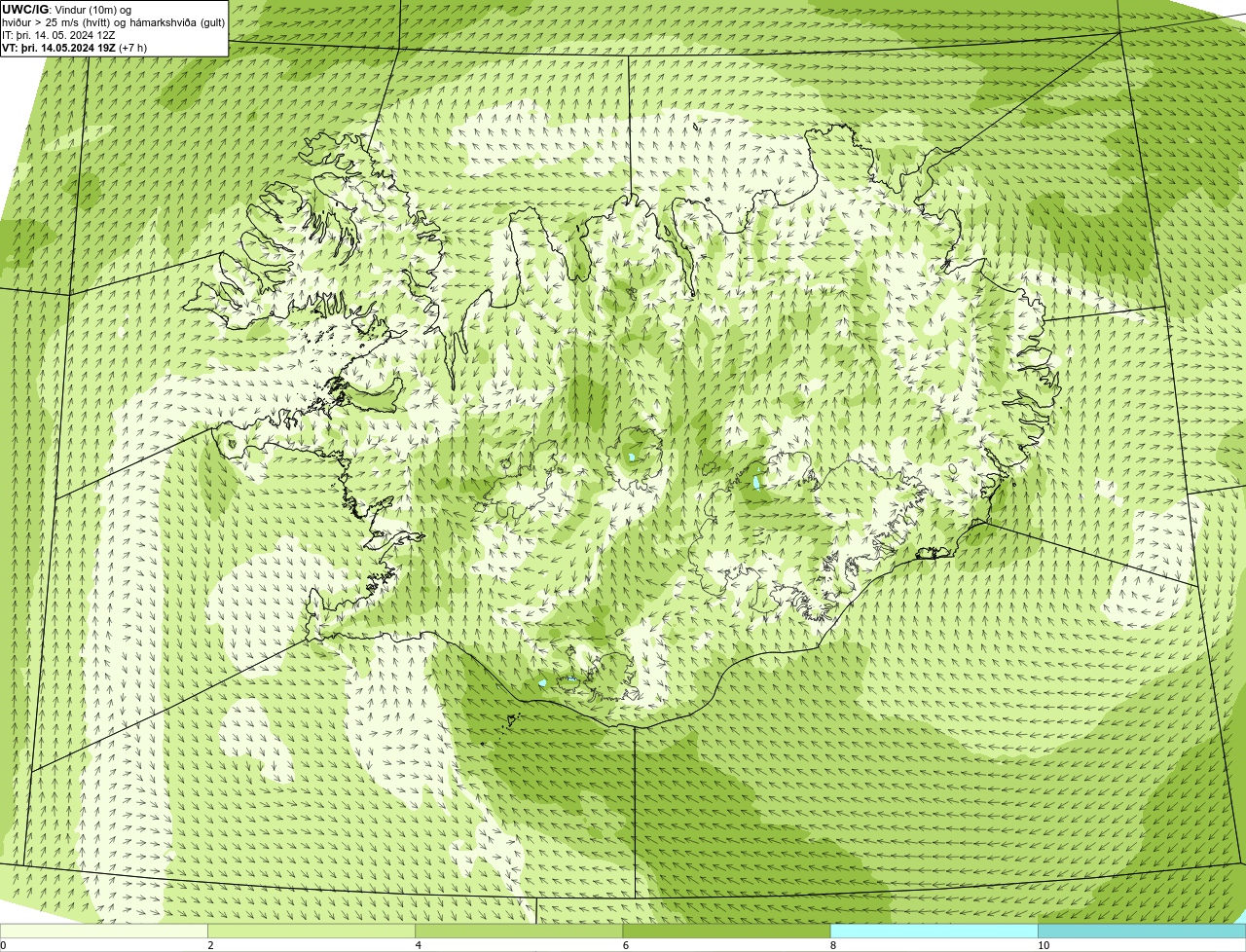The height and width of the screenshot is (952, 1246).
Task: Click the scale tick label '2'
Action: coord(210,945)
